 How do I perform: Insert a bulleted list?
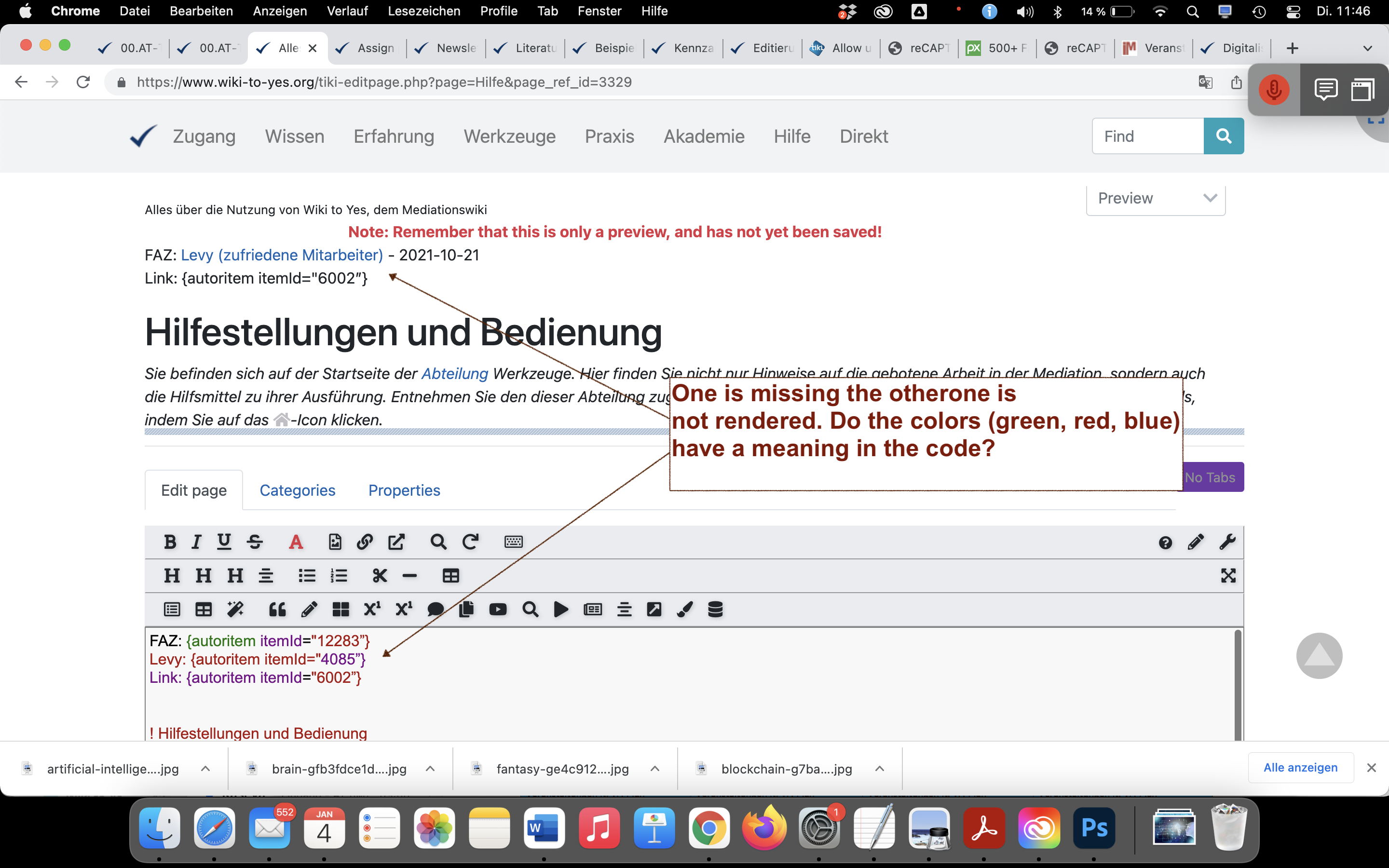click(x=307, y=576)
